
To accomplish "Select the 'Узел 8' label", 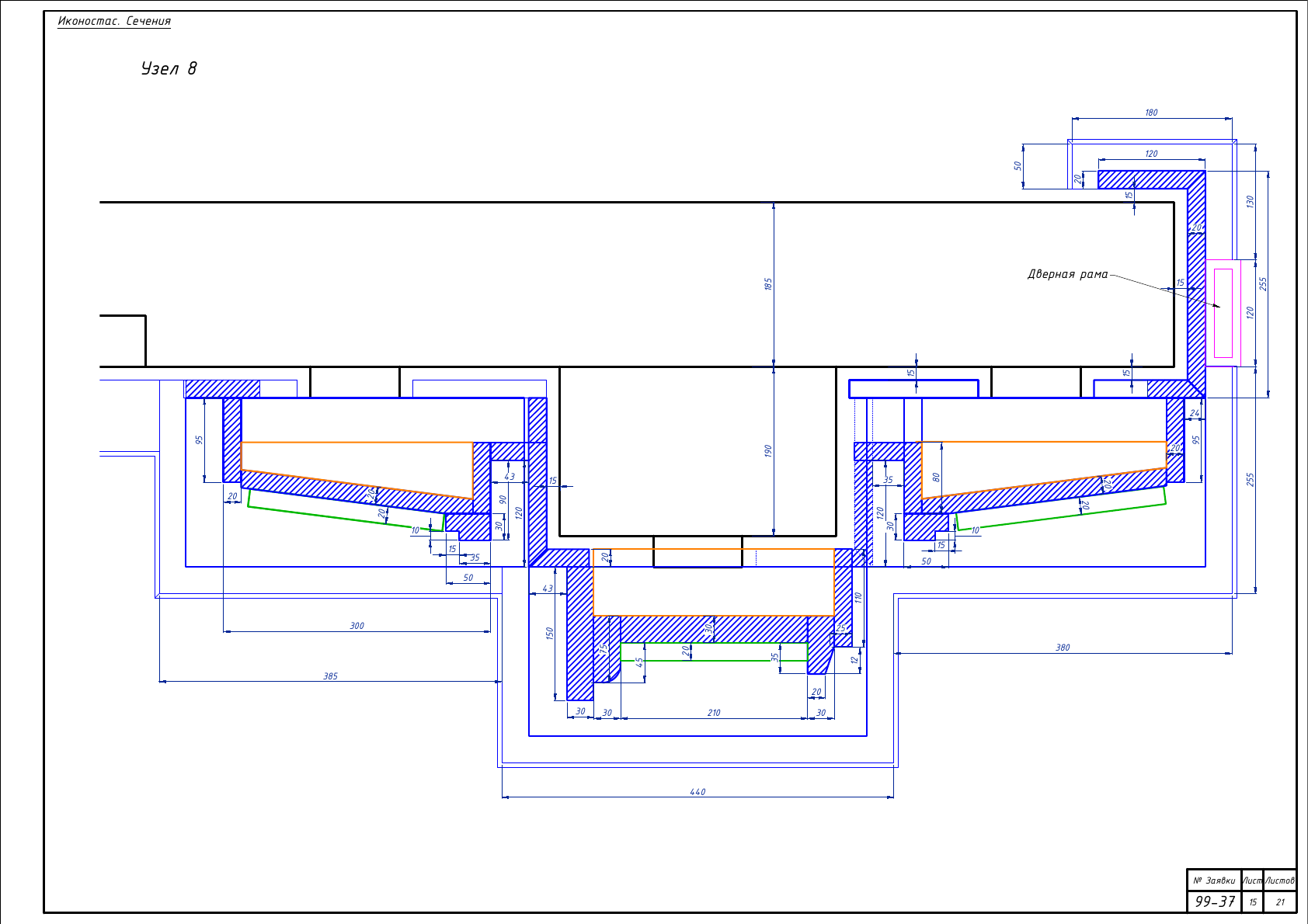I will click(169, 68).
